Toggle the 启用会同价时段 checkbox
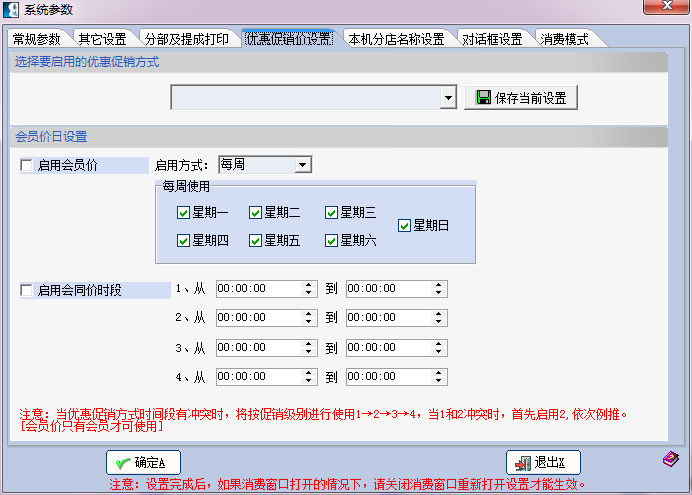692x495 pixels. tap(27, 290)
